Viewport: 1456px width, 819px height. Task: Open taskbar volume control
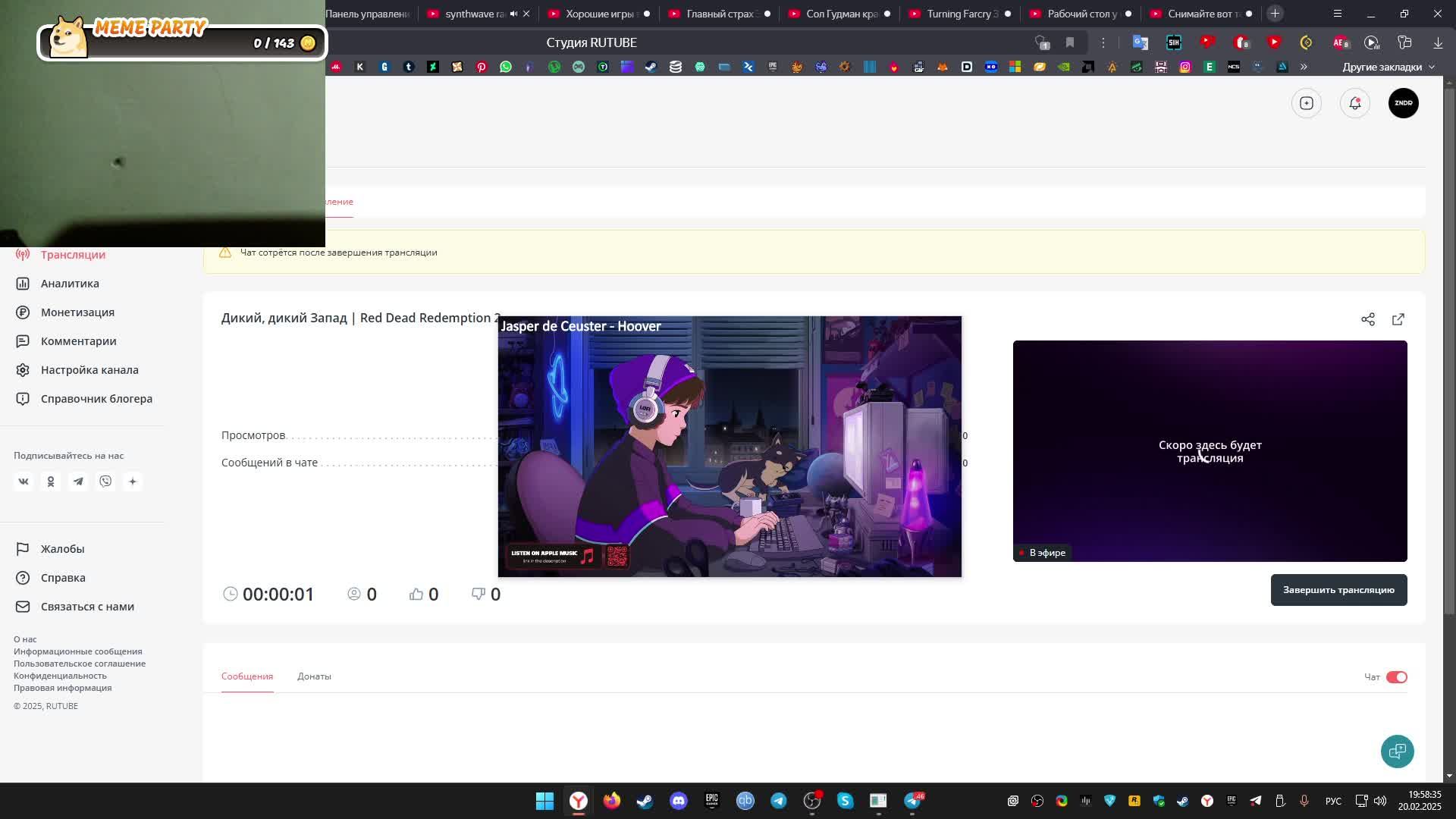pos(1380,801)
